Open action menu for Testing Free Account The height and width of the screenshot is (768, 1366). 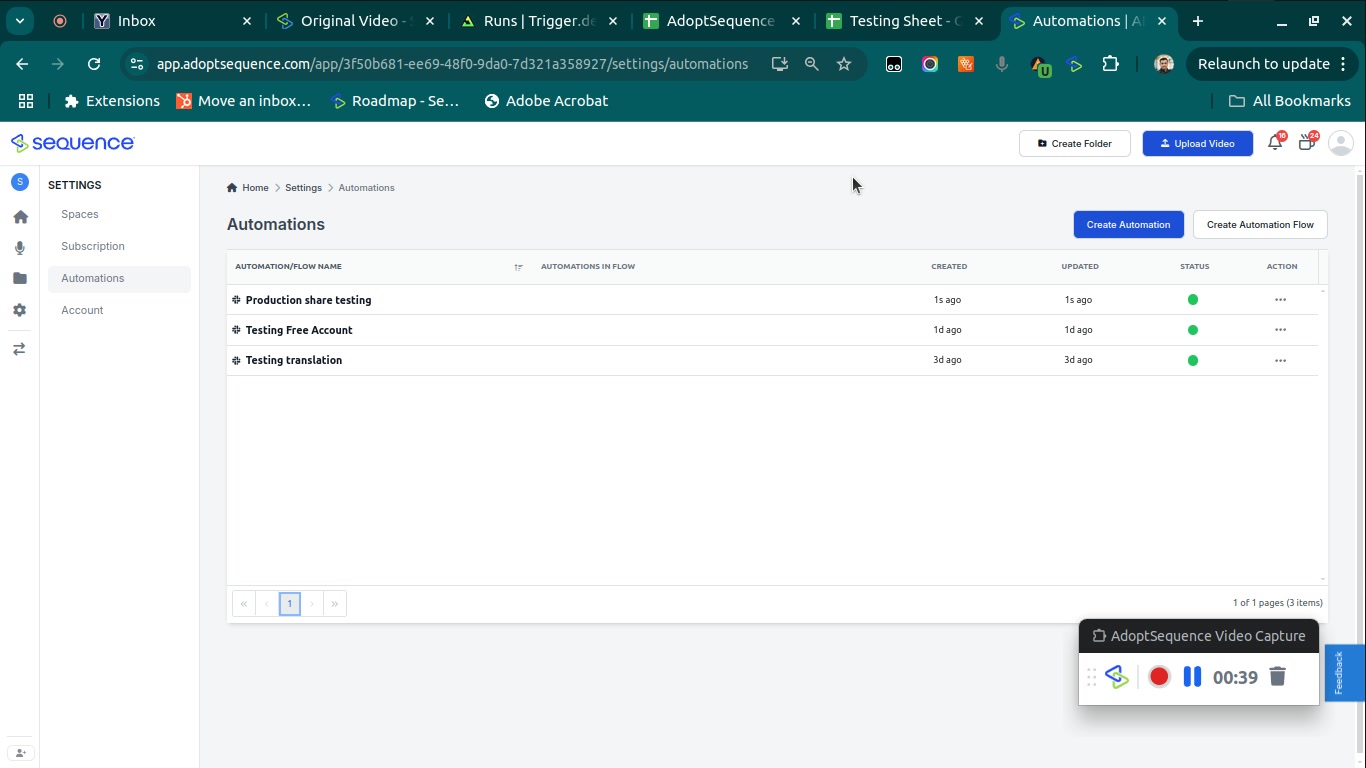(x=1280, y=330)
